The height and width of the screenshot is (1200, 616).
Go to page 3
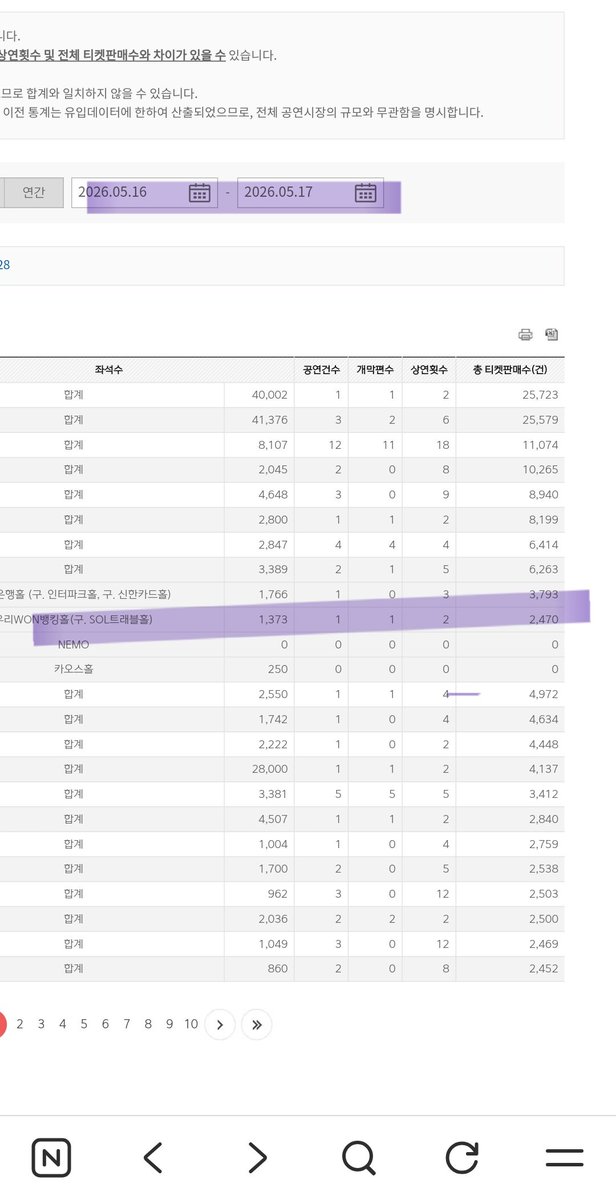tap(41, 1024)
